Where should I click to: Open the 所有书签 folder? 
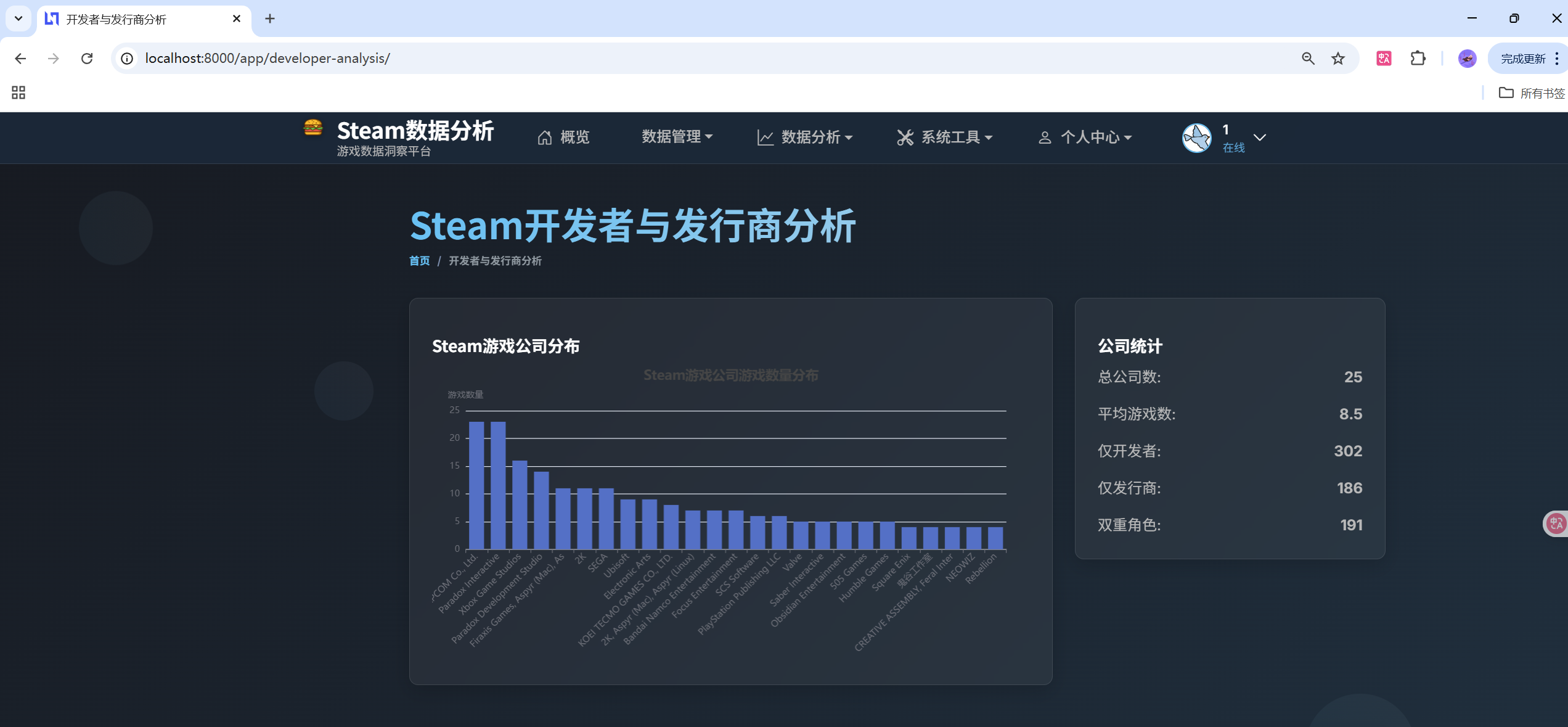[x=1532, y=93]
